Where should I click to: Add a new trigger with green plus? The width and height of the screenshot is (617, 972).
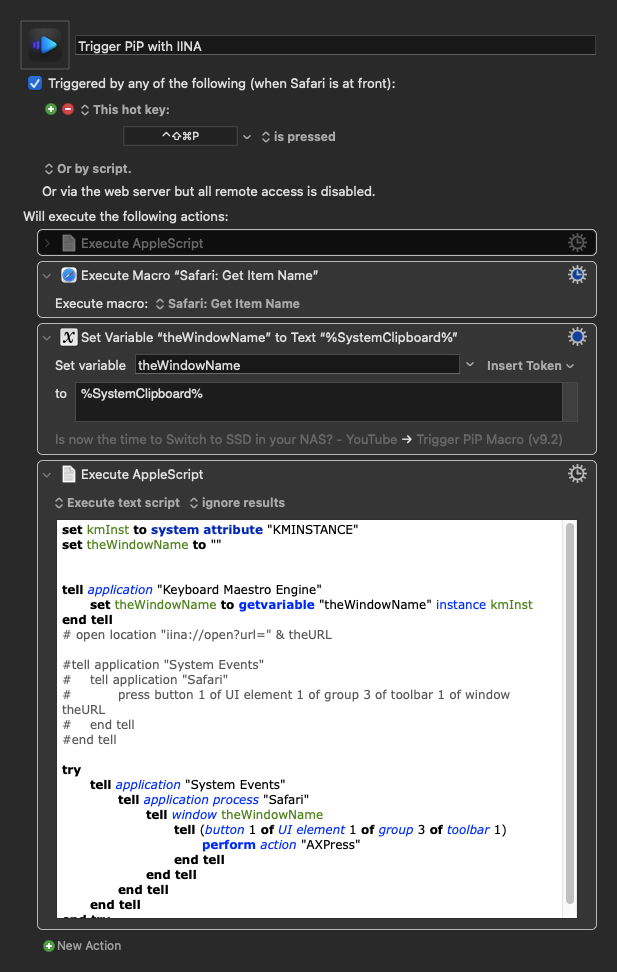click(51, 109)
